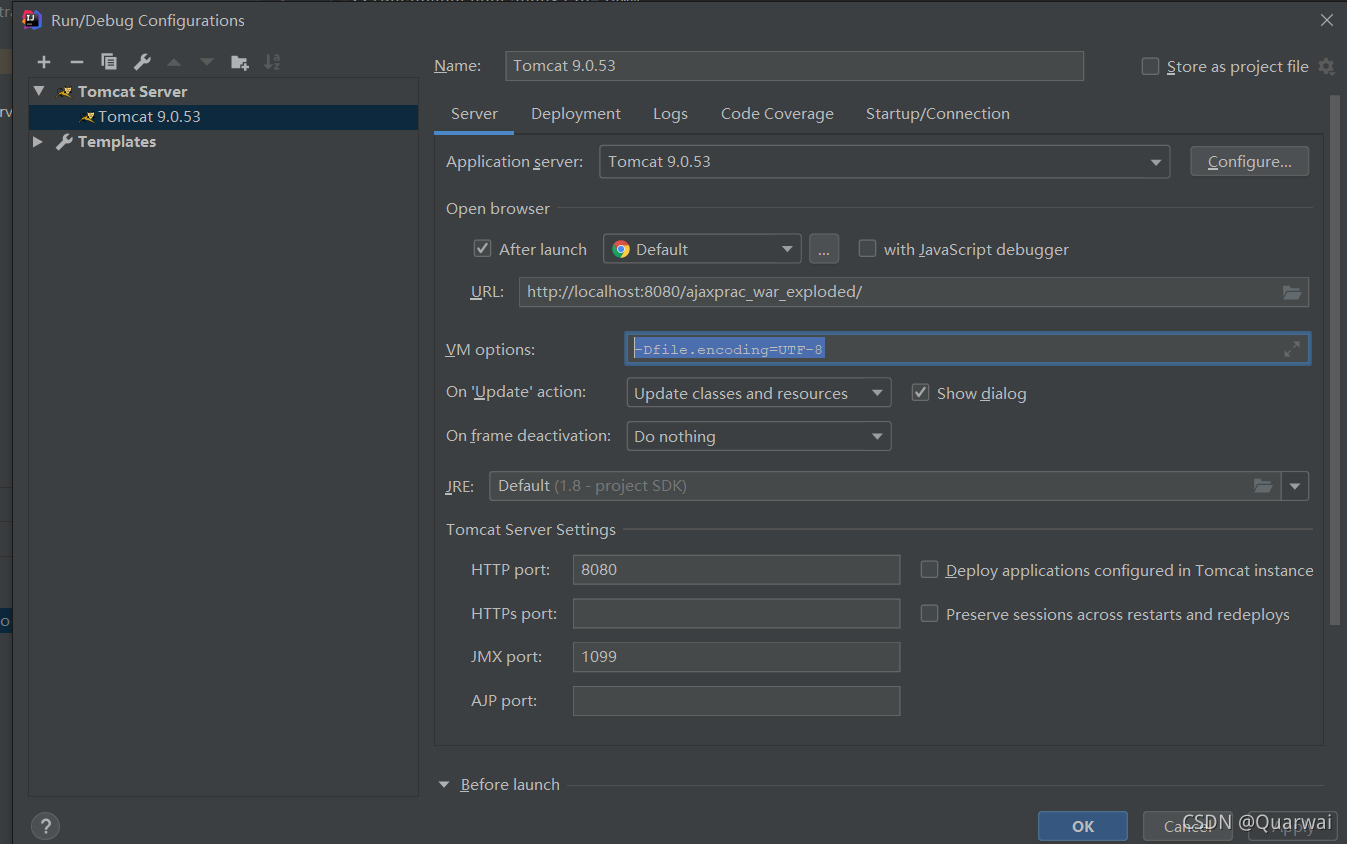Click the HTTPs port field
The width and height of the screenshot is (1347, 844).
736,614
